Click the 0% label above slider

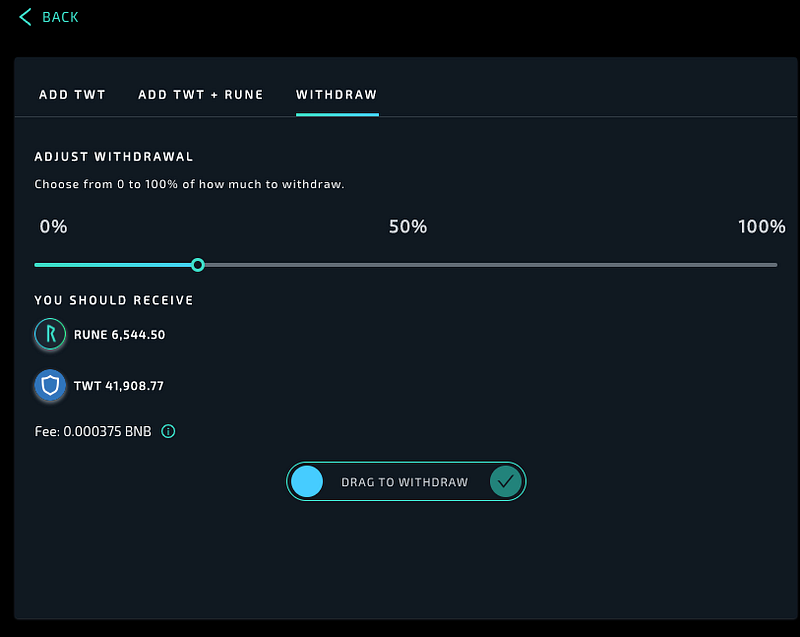pos(53,226)
